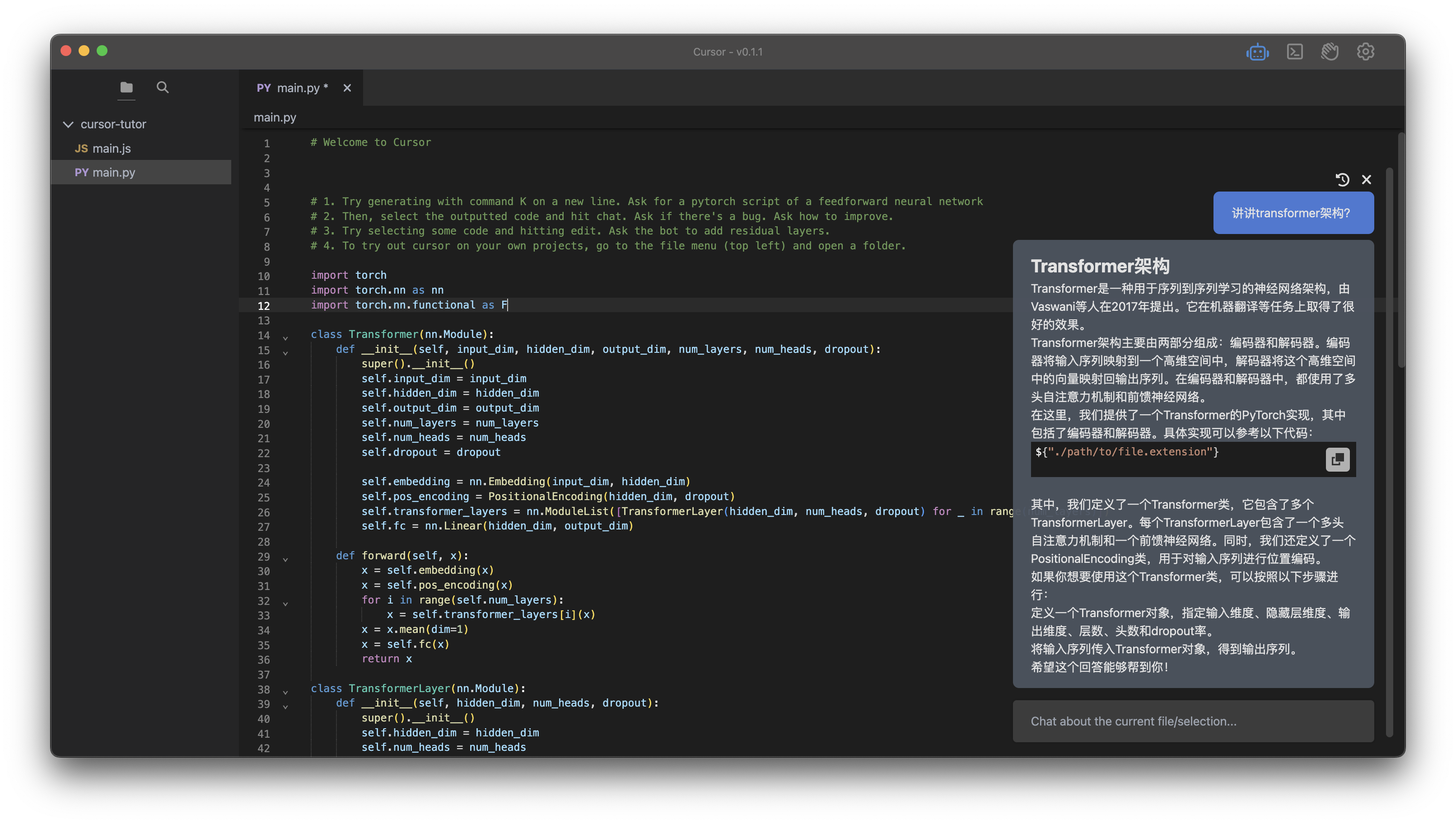Click line number 12 in gutter

pyautogui.click(x=264, y=305)
